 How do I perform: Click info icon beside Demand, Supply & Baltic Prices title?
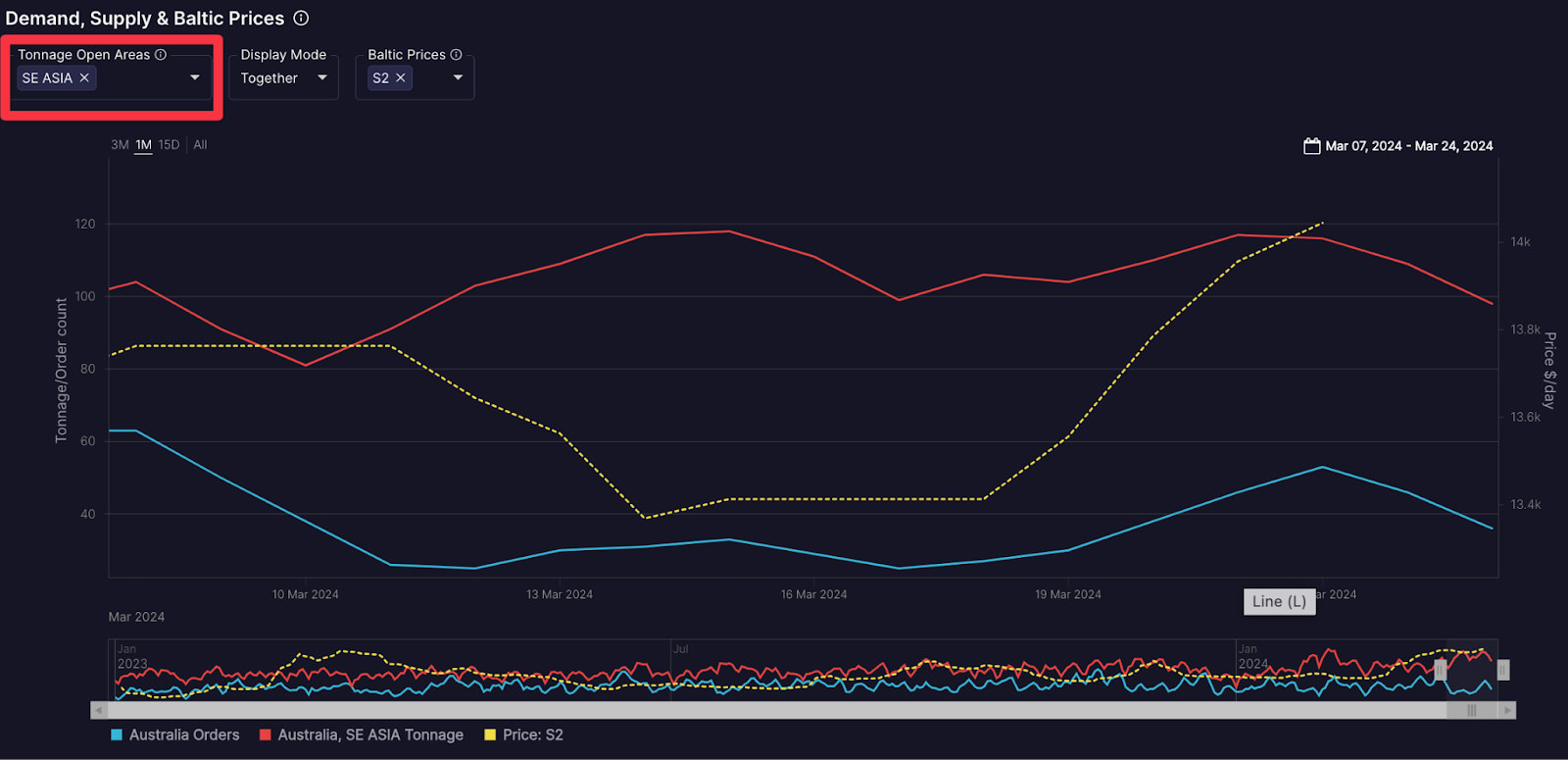pyautogui.click(x=301, y=19)
